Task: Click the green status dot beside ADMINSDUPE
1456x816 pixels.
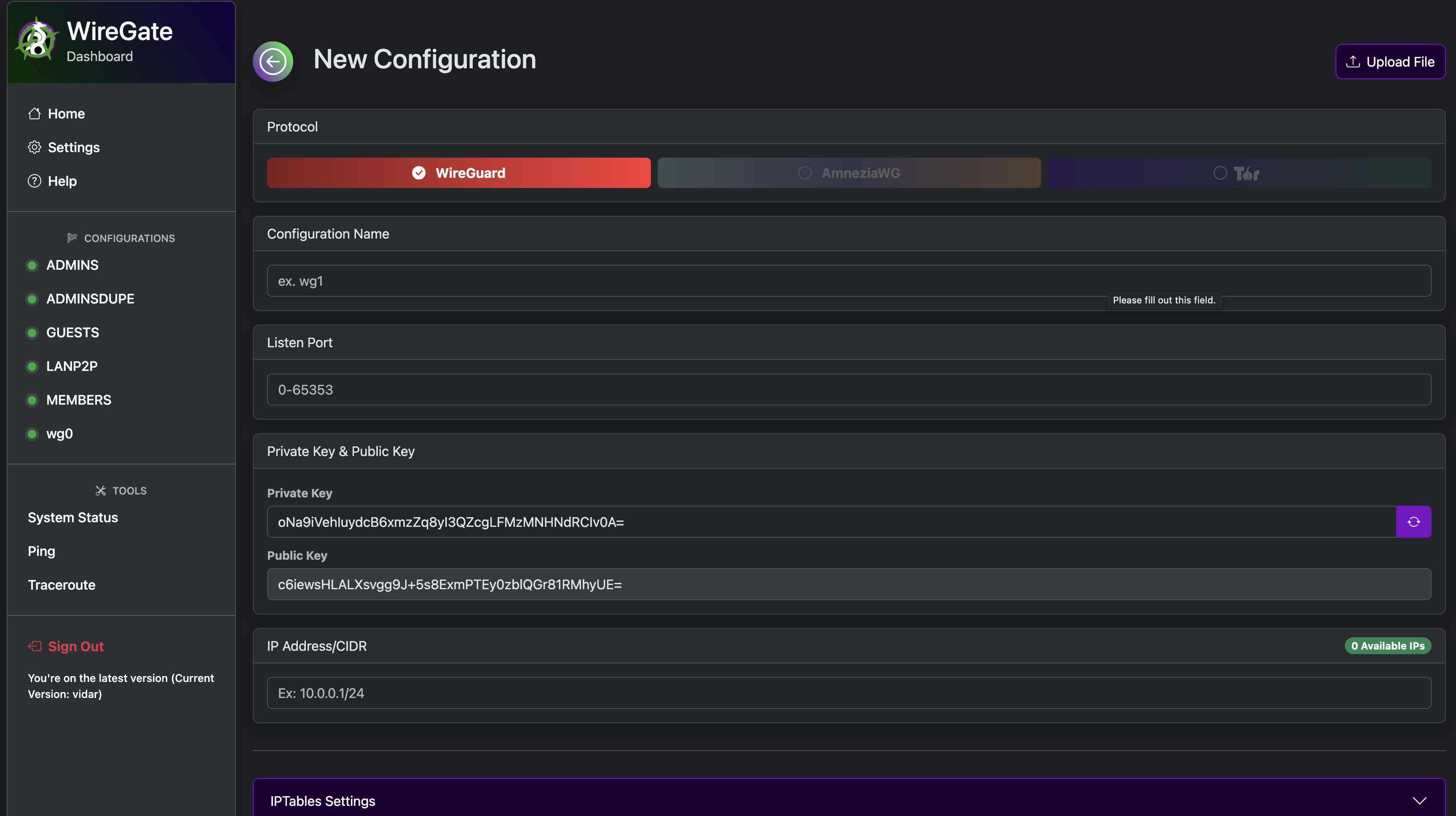Action: [32, 298]
